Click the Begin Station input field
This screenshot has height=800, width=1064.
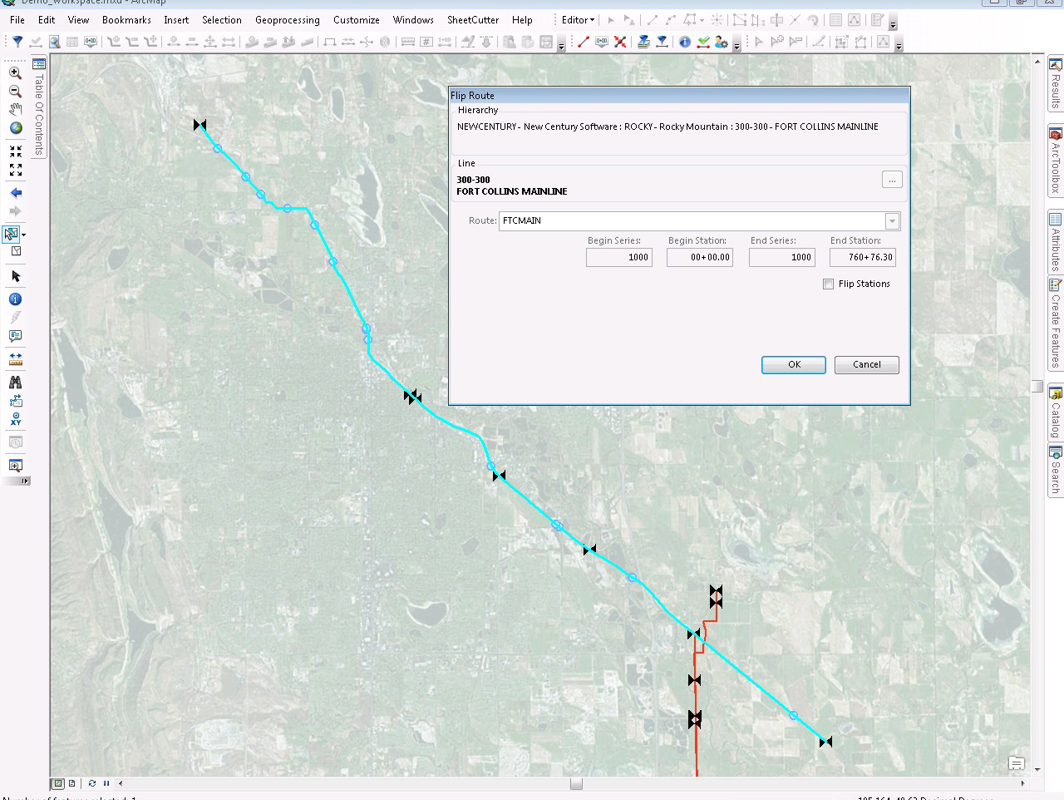point(700,257)
